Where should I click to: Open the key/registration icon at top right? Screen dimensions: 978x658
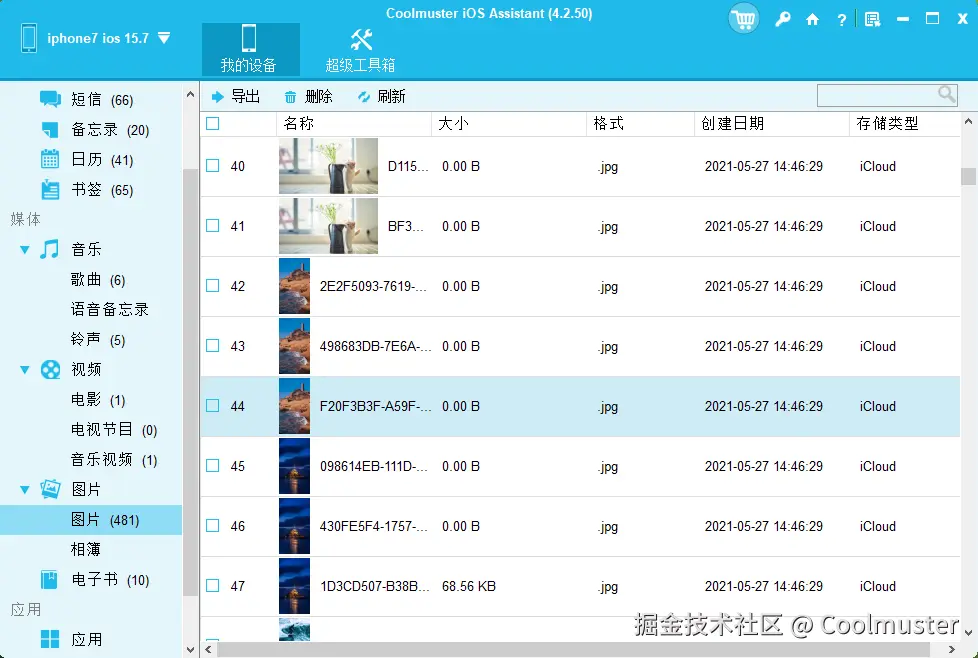(783, 18)
